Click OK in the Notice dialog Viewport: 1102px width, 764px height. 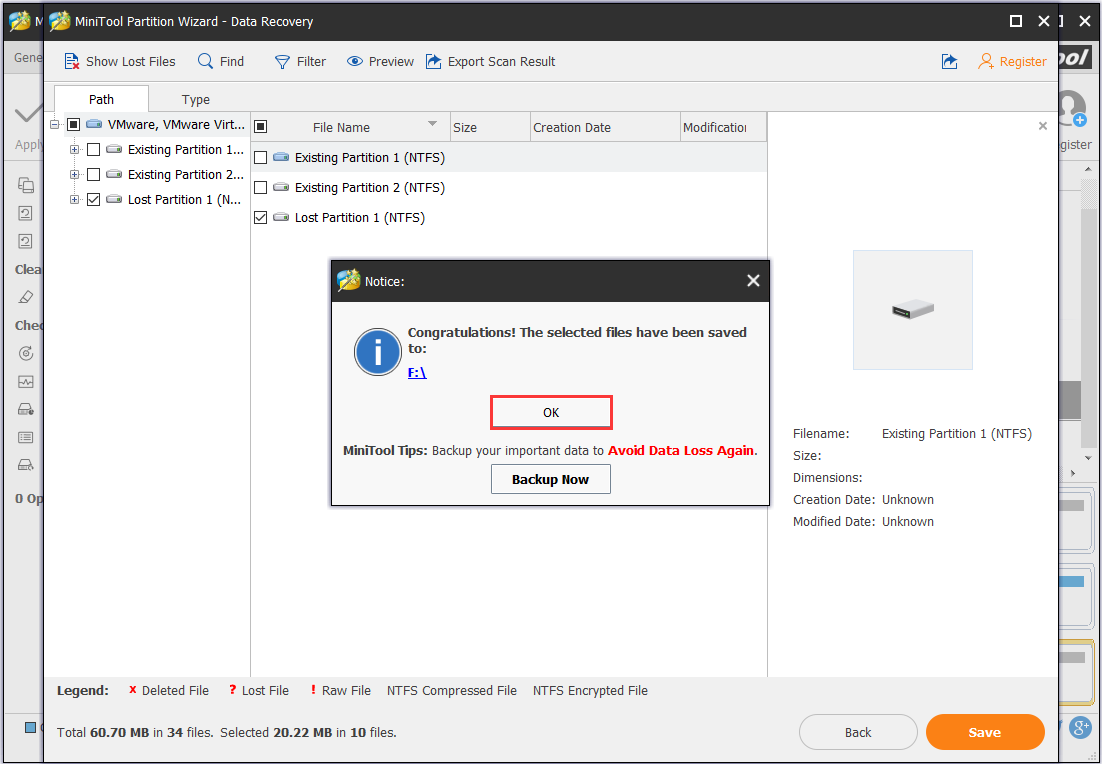point(551,413)
